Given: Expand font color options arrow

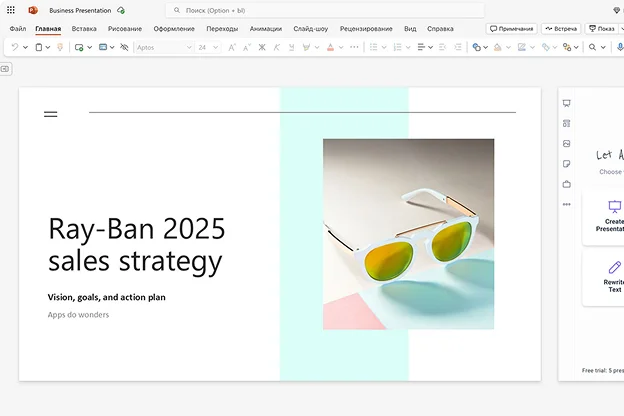Looking at the screenshot, I should click(x=341, y=47).
